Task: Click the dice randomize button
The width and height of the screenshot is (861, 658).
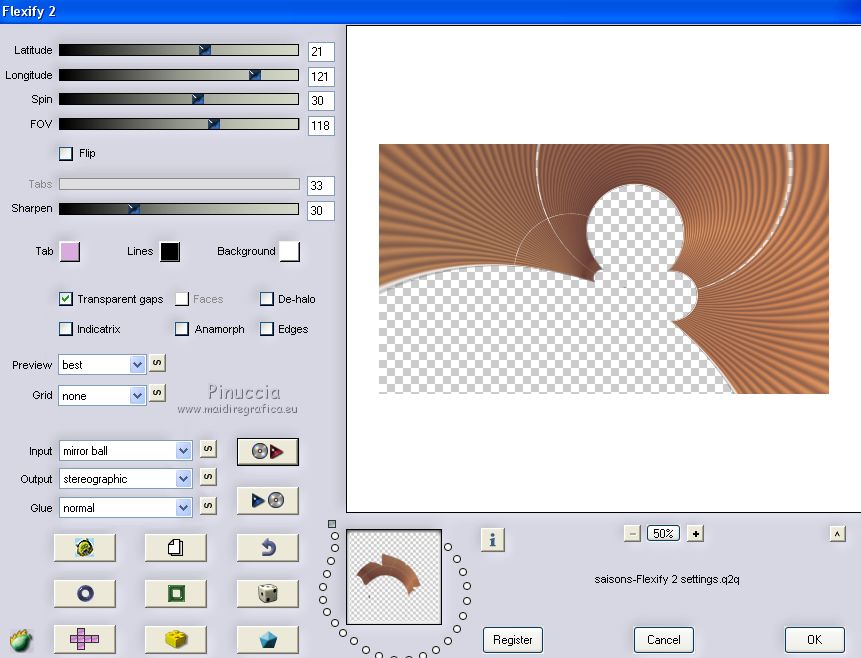Action: click(268, 593)
